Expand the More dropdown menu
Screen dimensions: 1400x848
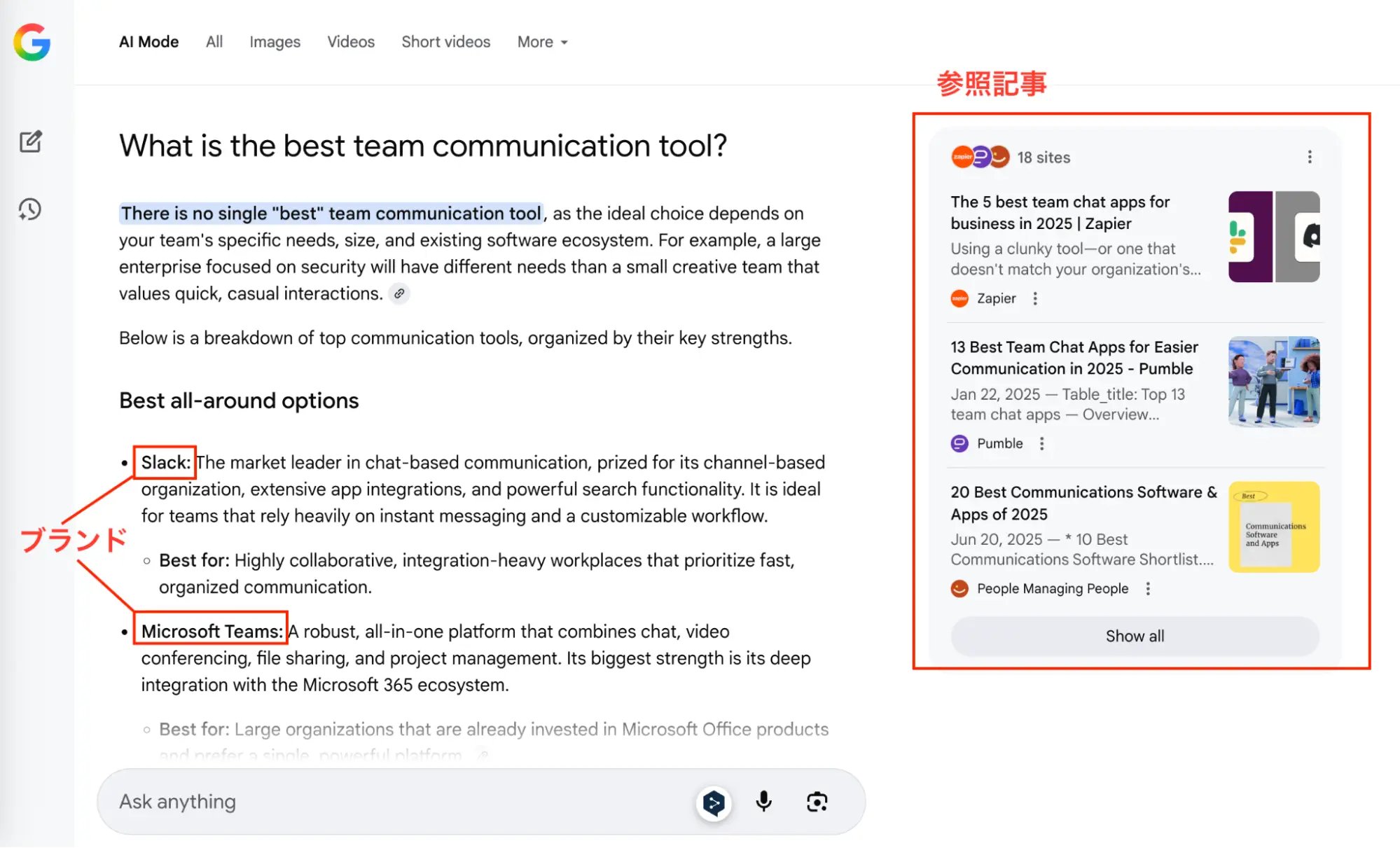pos(543,42)
